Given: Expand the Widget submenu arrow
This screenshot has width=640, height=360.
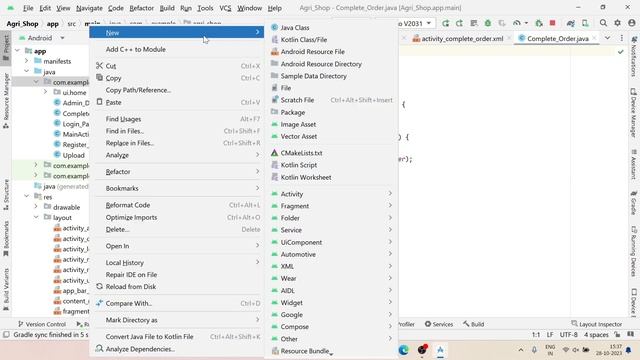Looking at the screenshot, I should 390,302.
